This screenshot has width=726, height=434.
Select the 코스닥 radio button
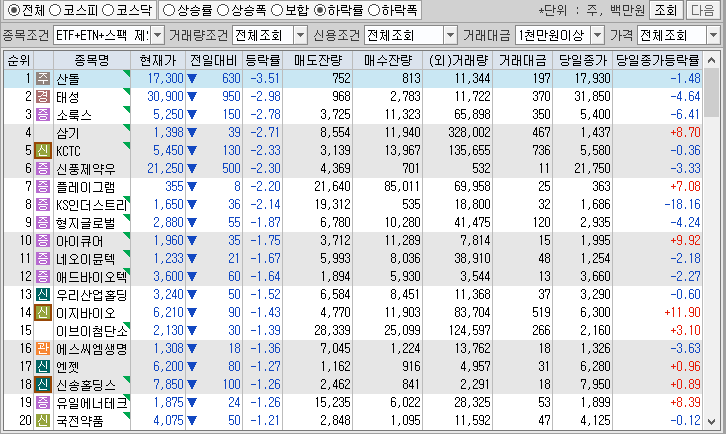coord(108,10)
